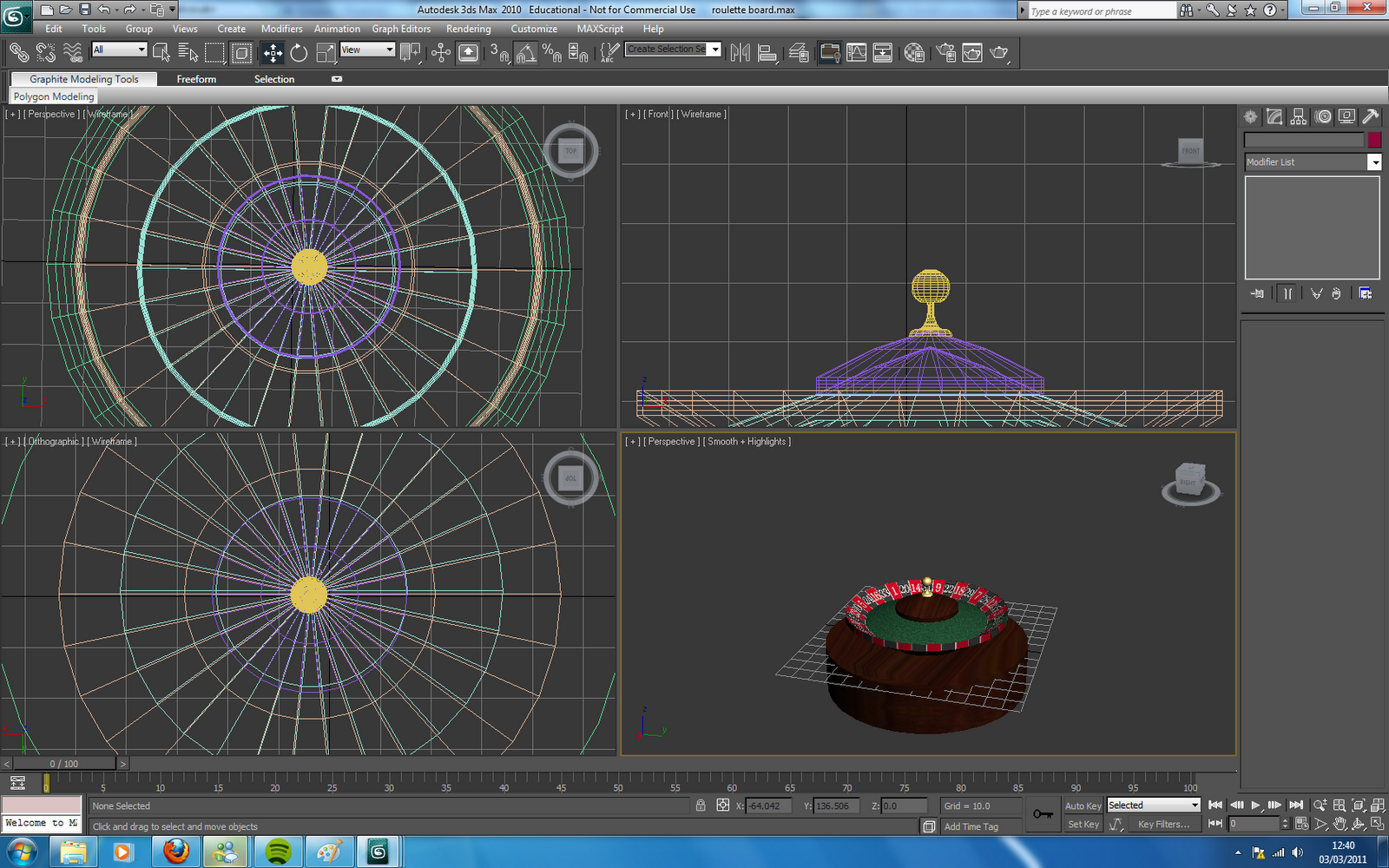1389x868 pixels.
Task: Activate the Select and Rotate tool
Action: [x=299, y=53]
